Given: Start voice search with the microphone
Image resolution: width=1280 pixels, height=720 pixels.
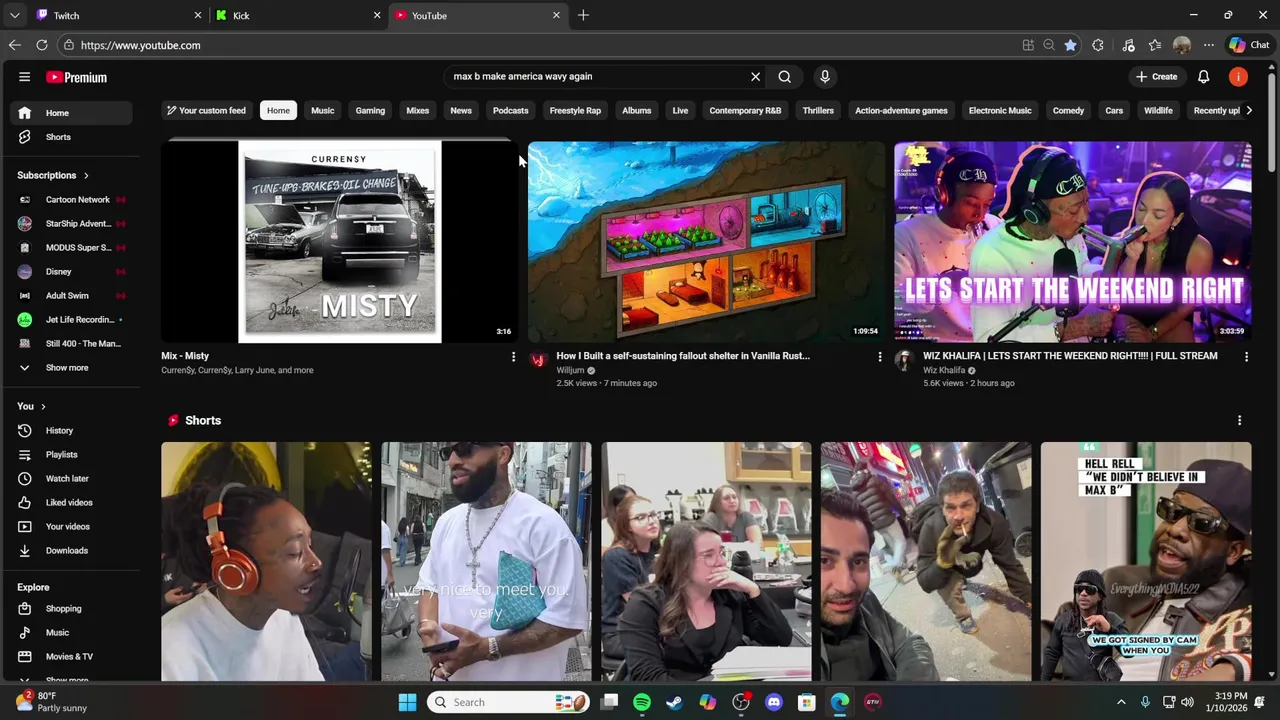Looking at the screenshot, I should point(825,76).
